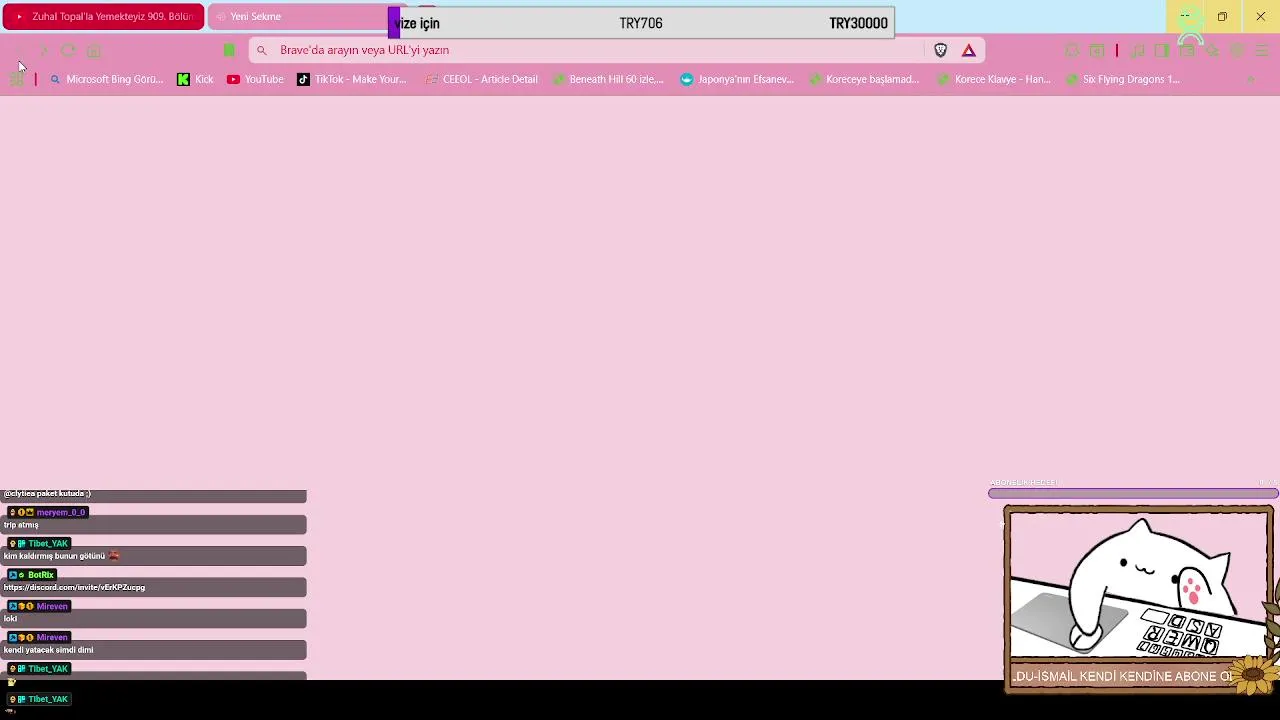
Task: Click the TRY706 donation amount
Action: click(641, 23)
